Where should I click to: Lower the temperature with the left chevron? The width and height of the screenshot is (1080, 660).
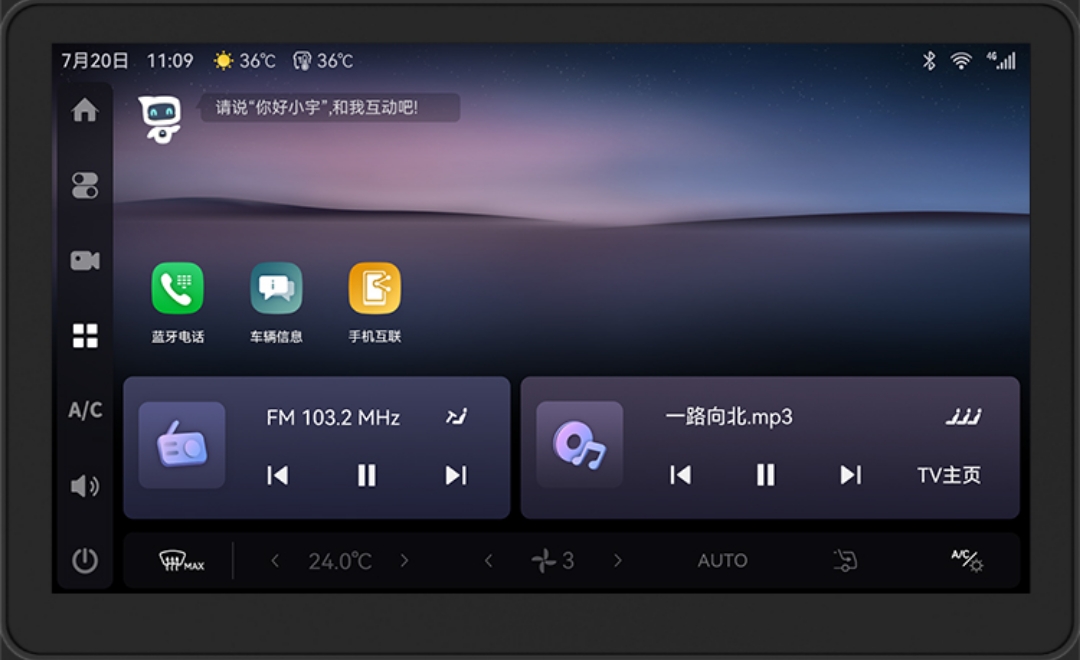[276, 560]
